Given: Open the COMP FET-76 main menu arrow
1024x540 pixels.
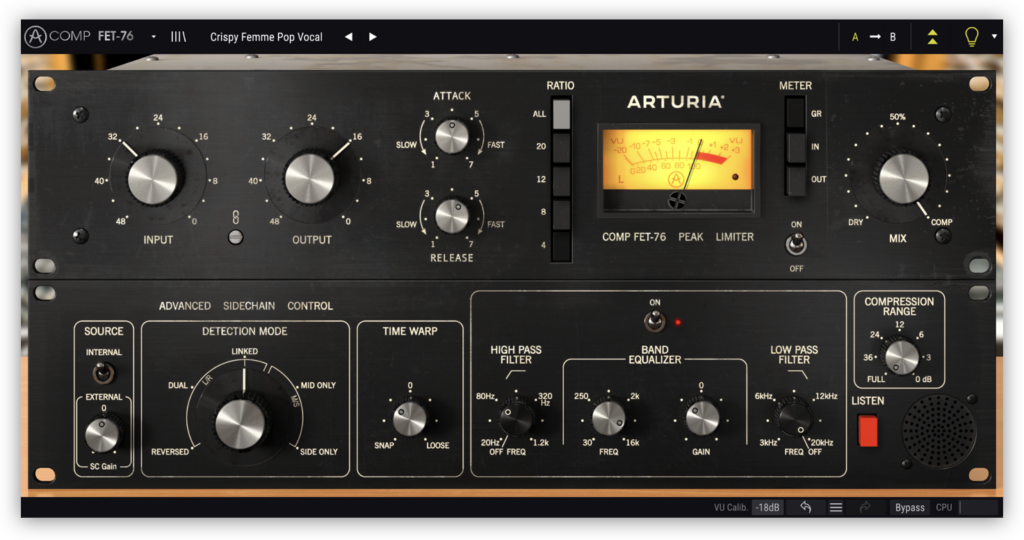Looking at the screenshot, I should pyautogui.click(x=154, y=37).
